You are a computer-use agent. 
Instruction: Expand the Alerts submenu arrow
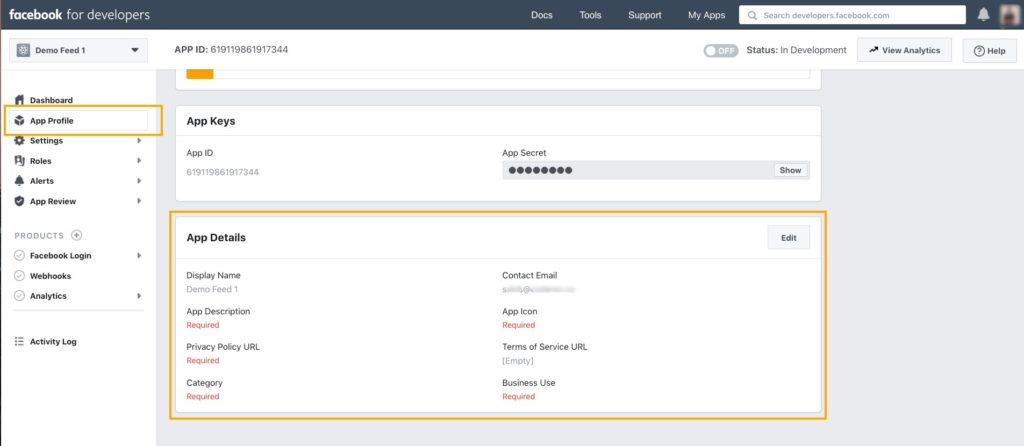(139, 181)
